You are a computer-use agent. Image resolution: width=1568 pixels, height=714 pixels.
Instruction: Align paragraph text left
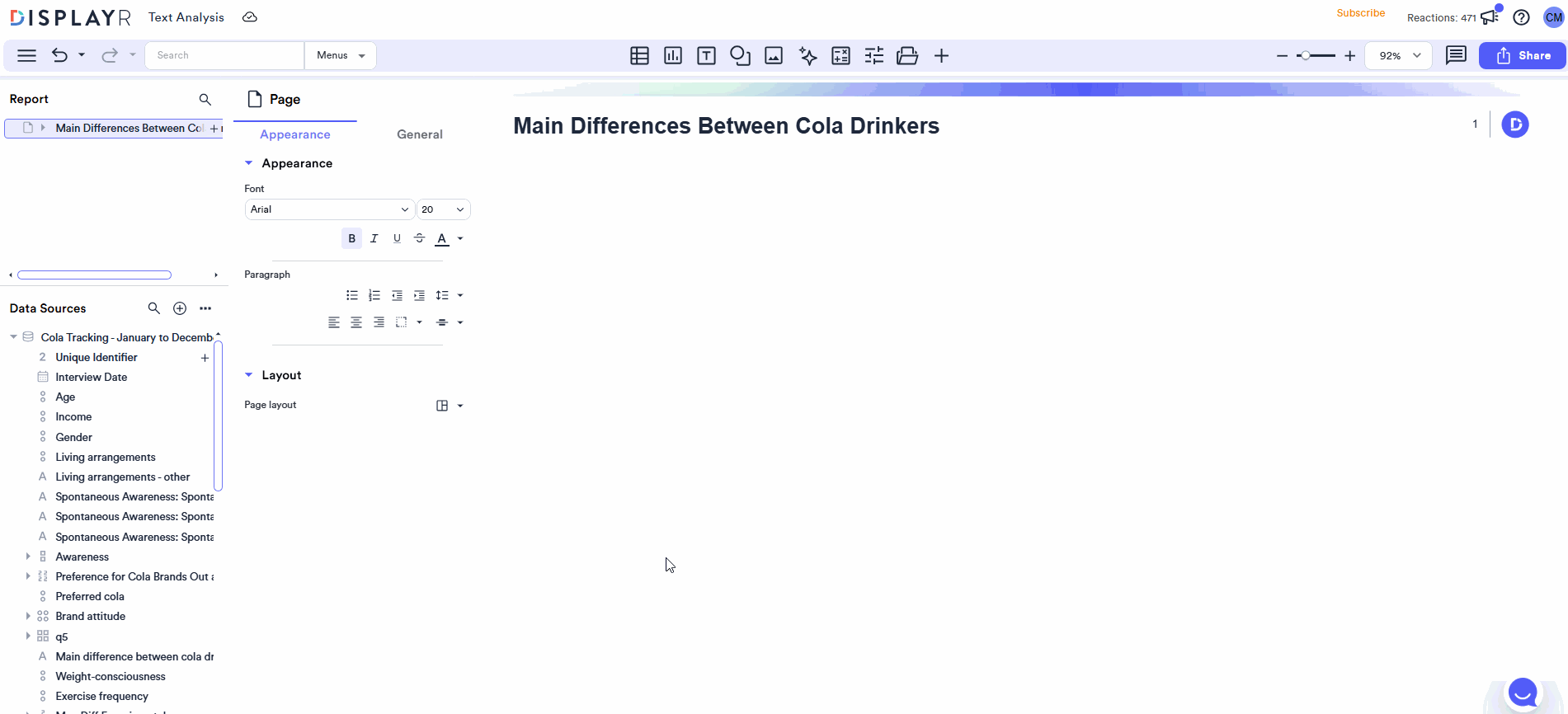pos(334,322)
